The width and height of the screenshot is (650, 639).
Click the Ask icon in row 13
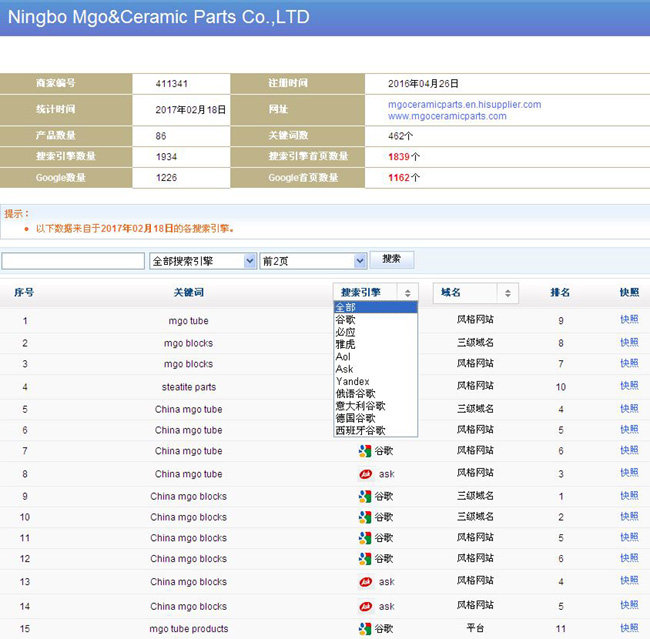pos(365,582)
